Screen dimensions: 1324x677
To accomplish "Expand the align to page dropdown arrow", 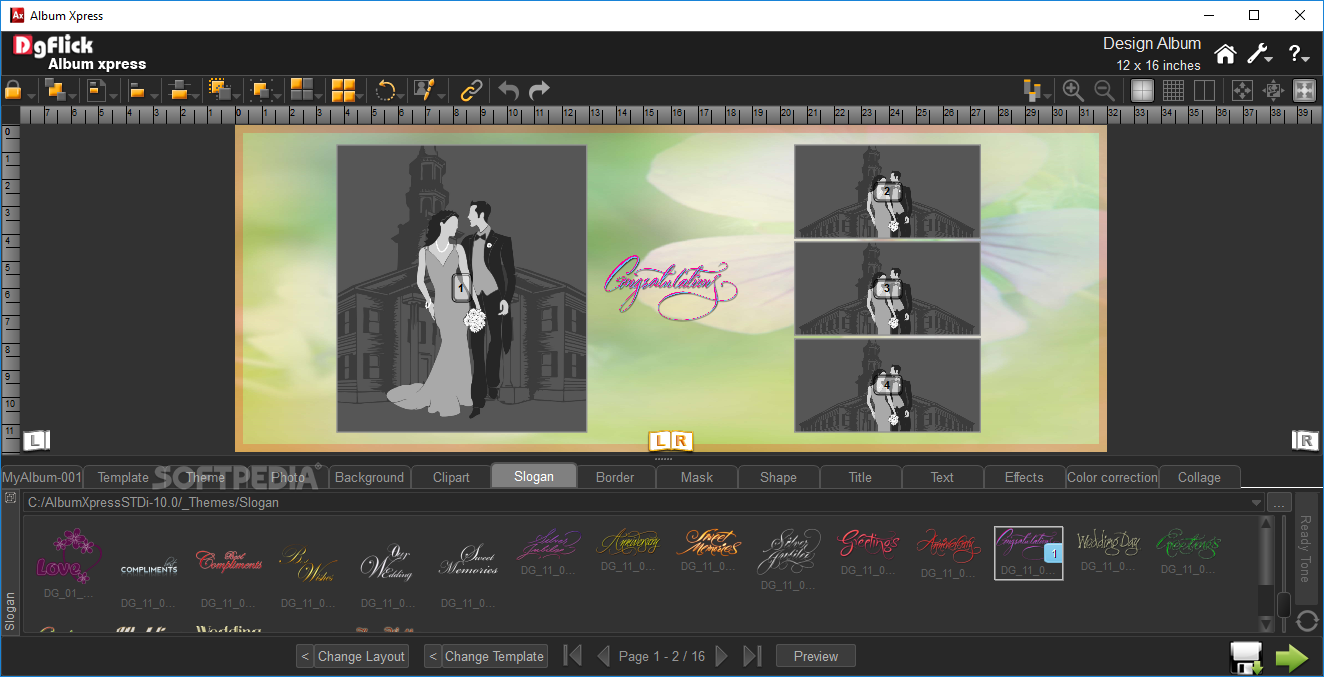I will [x=113, y=96].
